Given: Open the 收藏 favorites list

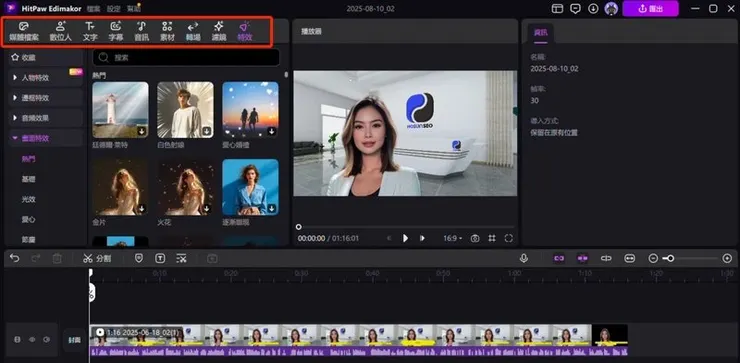Looking at the screenshot, I should pyautogui.click(x=45, y=58).
